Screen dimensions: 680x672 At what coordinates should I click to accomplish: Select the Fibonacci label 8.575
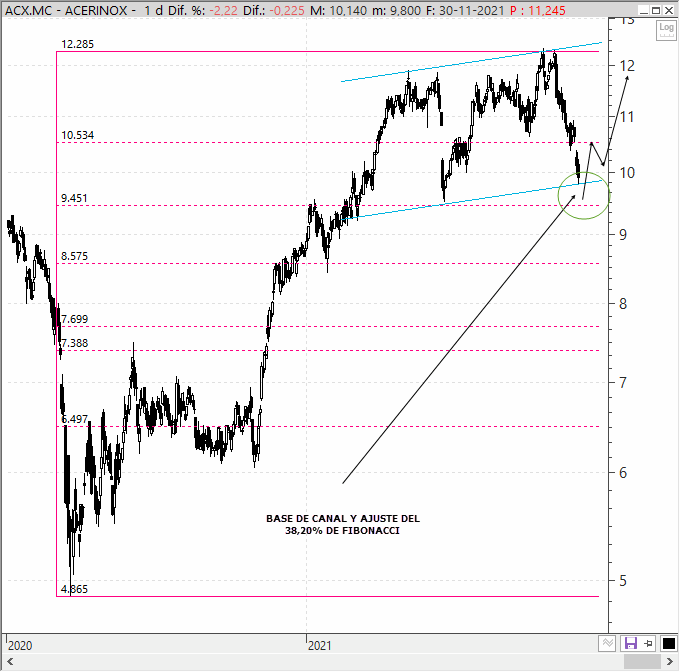74,256
